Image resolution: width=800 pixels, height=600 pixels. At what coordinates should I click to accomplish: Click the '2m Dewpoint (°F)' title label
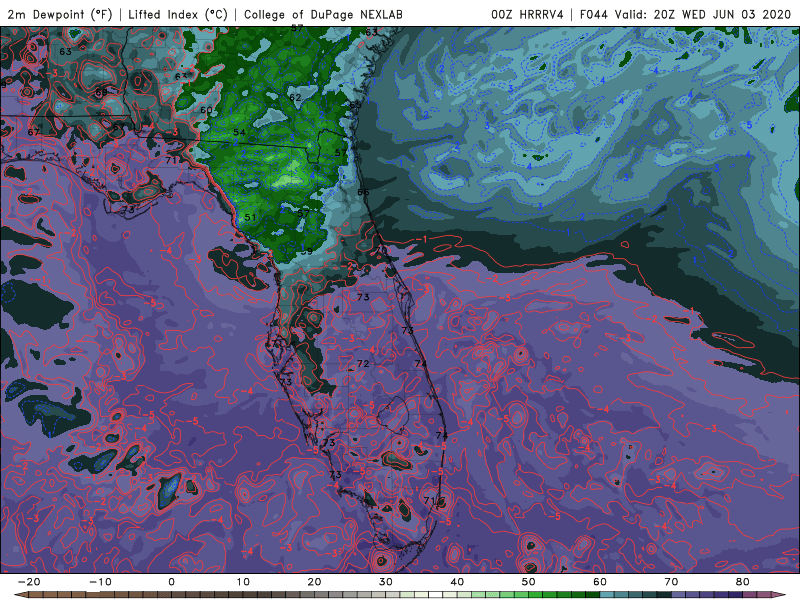[60, 14]
